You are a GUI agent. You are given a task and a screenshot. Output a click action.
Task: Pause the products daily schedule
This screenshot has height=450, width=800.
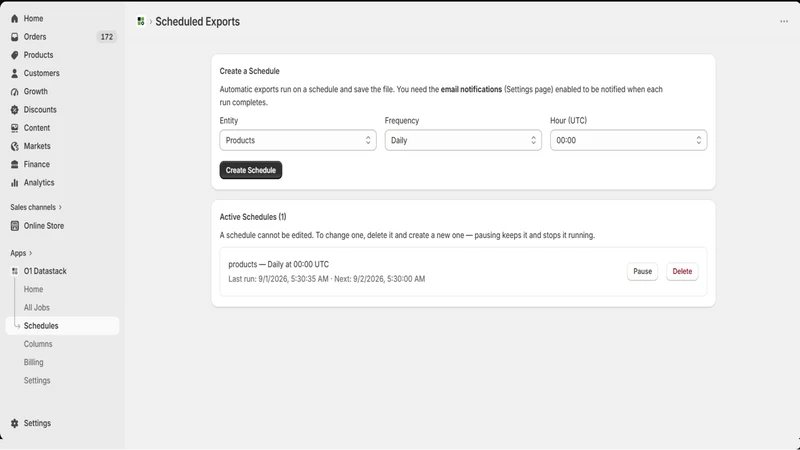[642, 271]
